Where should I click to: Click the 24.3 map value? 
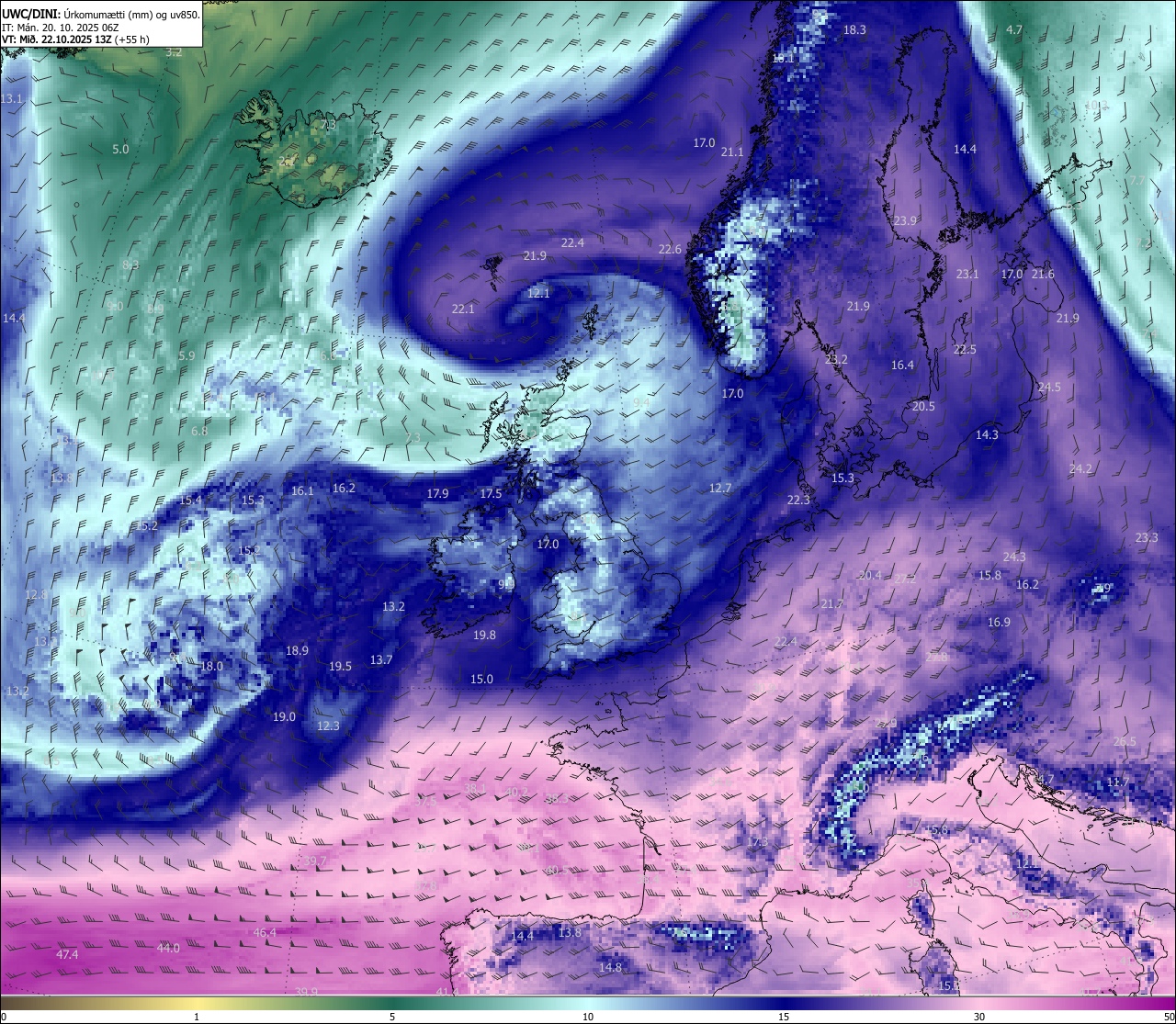click(x=1014, y=557)
